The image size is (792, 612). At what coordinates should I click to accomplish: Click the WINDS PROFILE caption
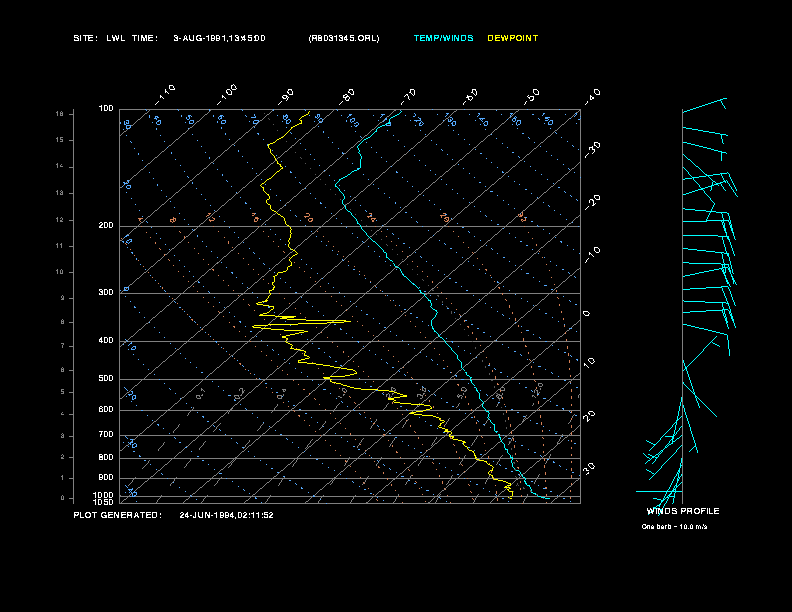click(x=683, y=511)
